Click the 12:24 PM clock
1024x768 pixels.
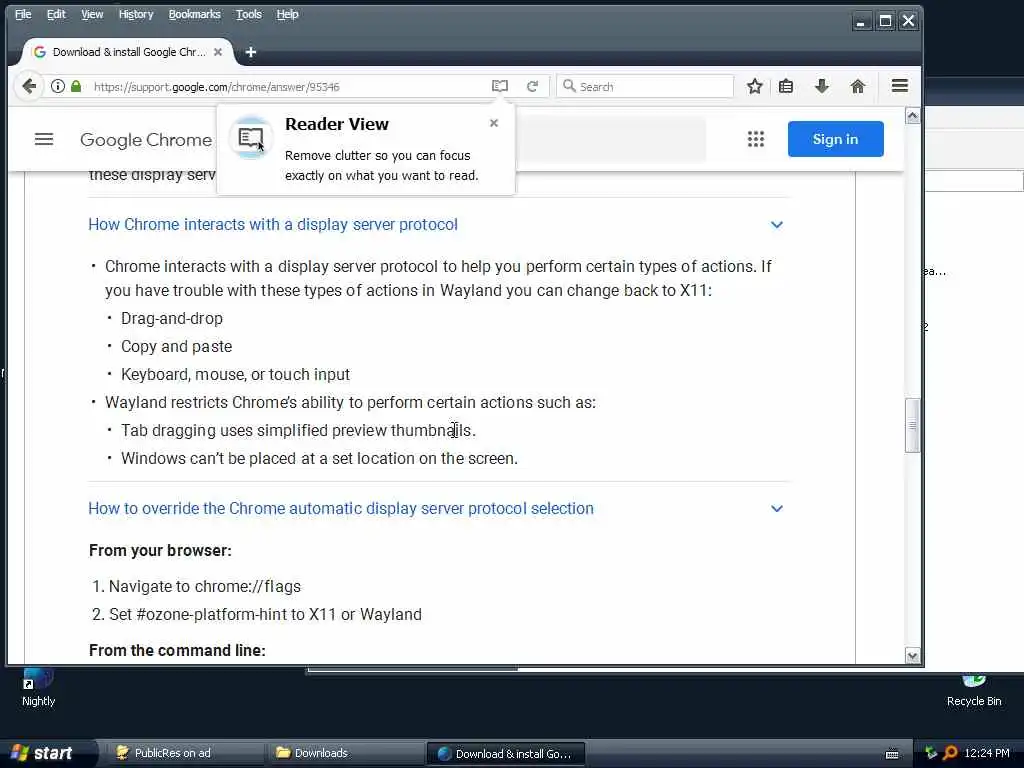pyautogui.click(x=987, y=753)
